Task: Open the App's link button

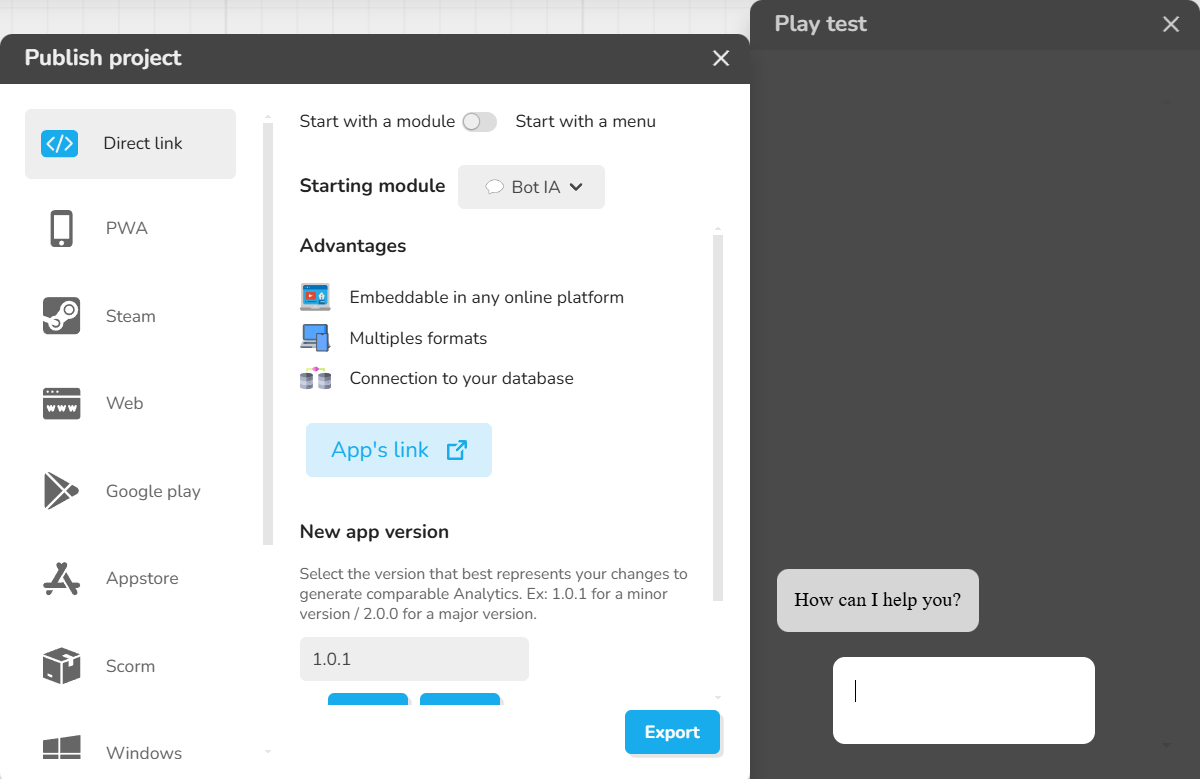Action: click(x=399, y=450)
